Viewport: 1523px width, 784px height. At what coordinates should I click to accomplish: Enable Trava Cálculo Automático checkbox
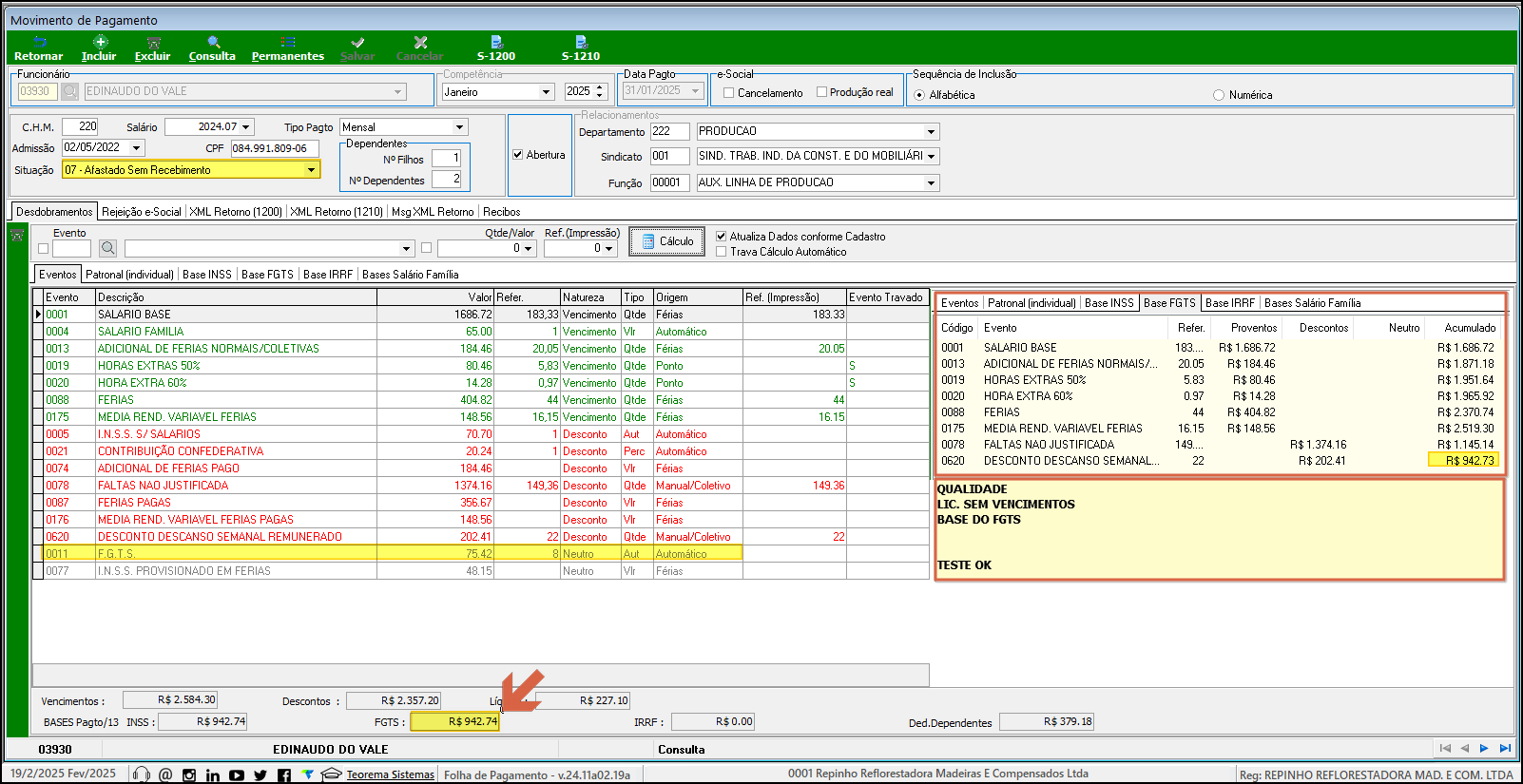[x=722, y=252]
